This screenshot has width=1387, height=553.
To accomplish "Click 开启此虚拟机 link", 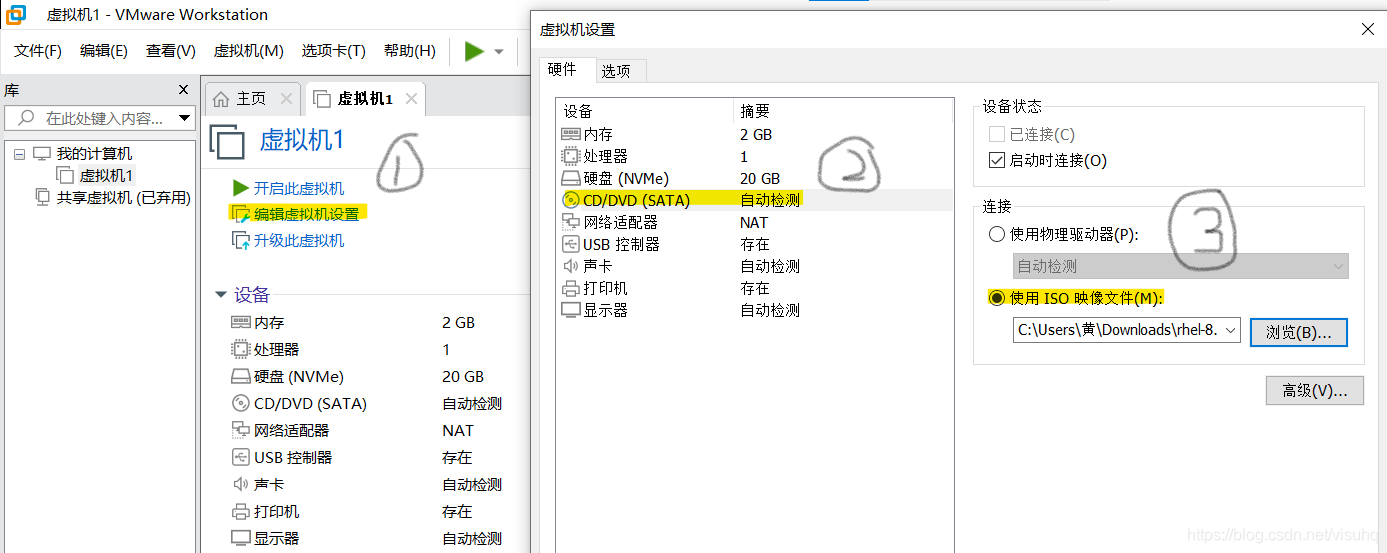I will tap(298, 188).
